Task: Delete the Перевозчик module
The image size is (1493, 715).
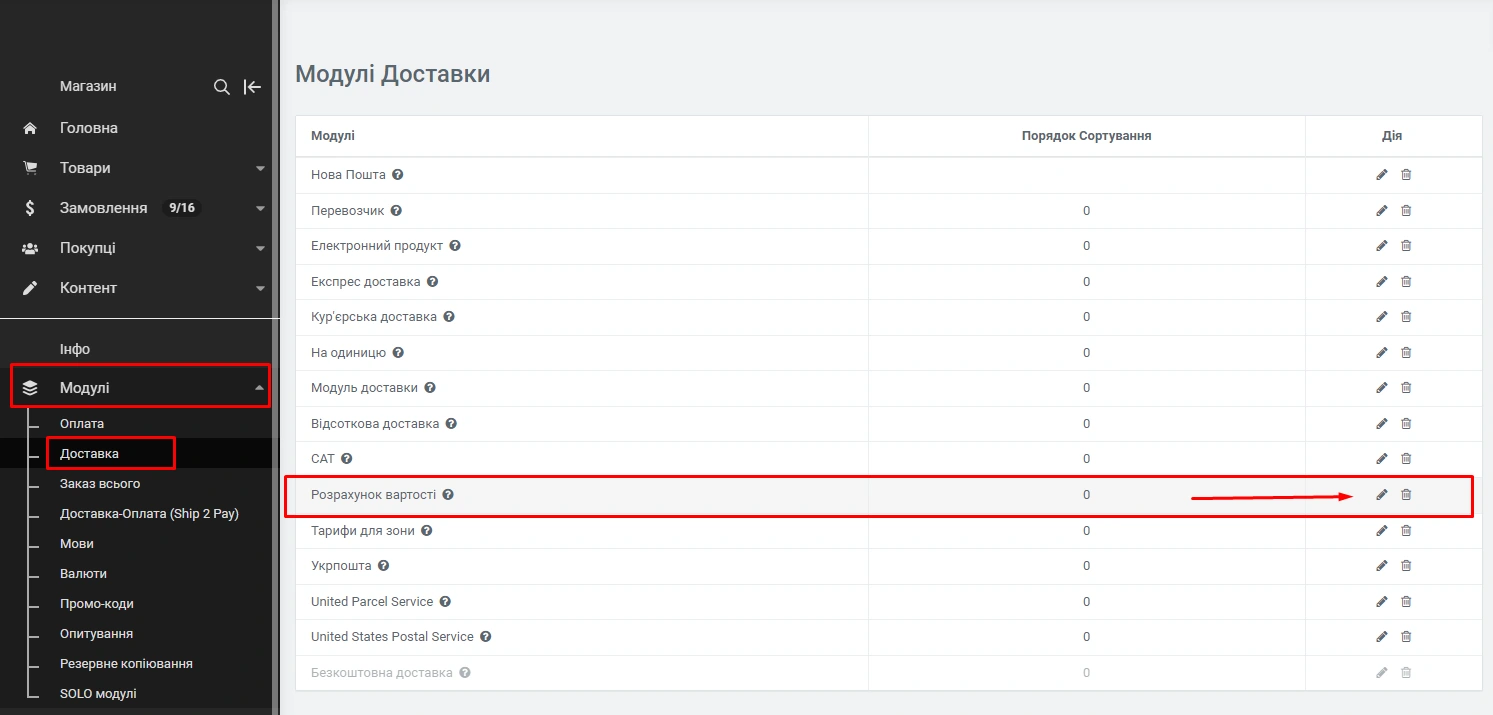Action: coord(1406,211)
